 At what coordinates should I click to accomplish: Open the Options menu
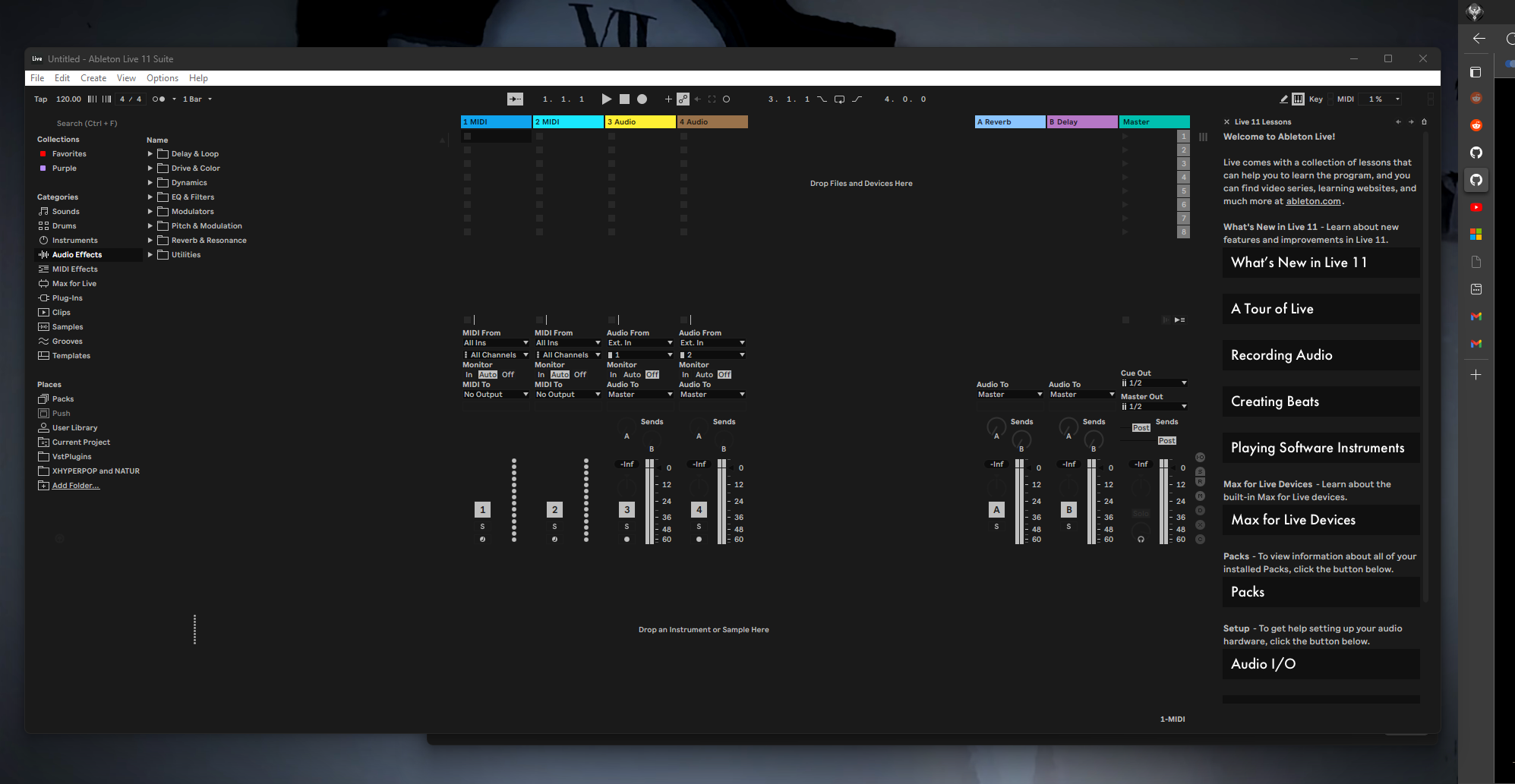pos(162,77)
